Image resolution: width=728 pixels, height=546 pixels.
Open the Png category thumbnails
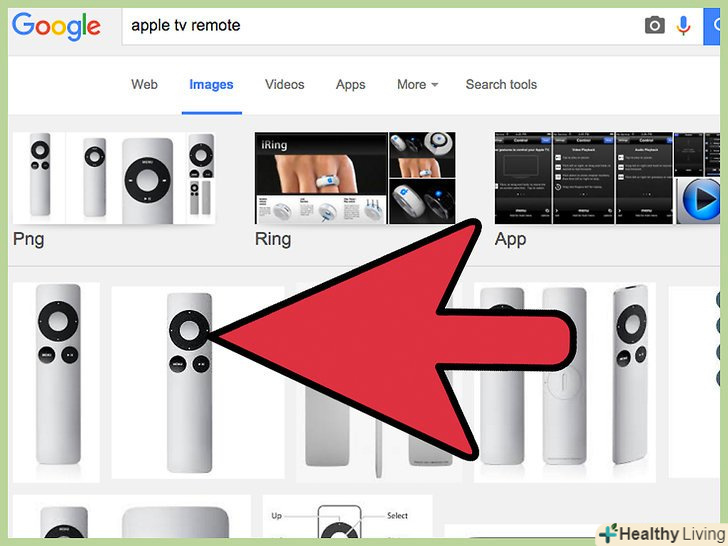point(114,178)
